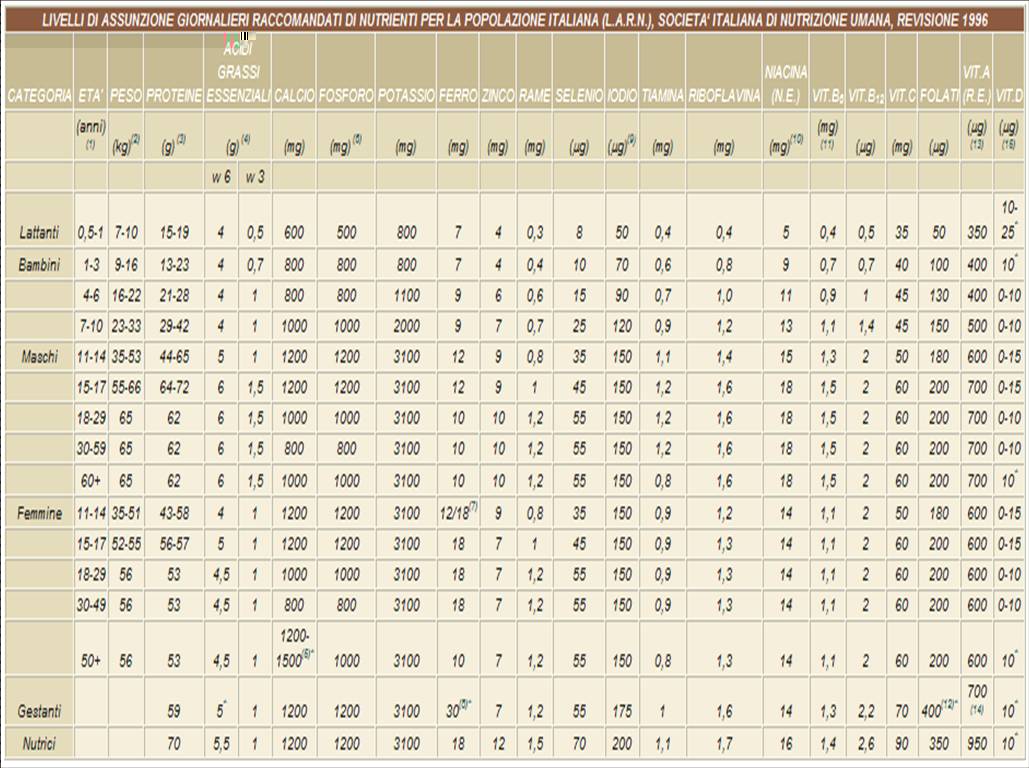
Task: Select the FOLATI column header
Action: pyautogui.click(x=938, y=96)
